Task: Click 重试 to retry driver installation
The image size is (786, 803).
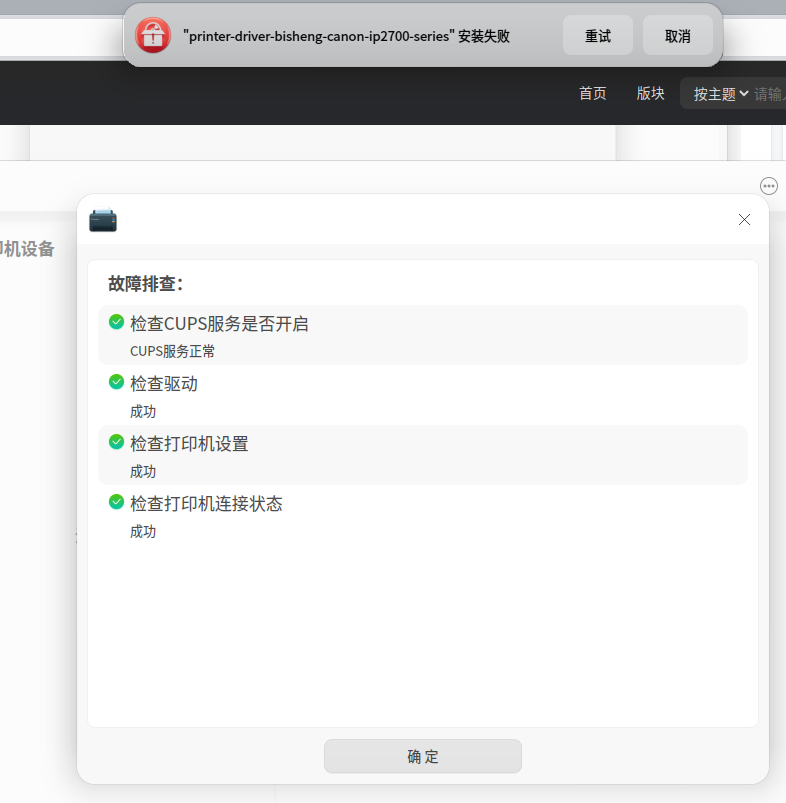Action: tap(598, 36)
